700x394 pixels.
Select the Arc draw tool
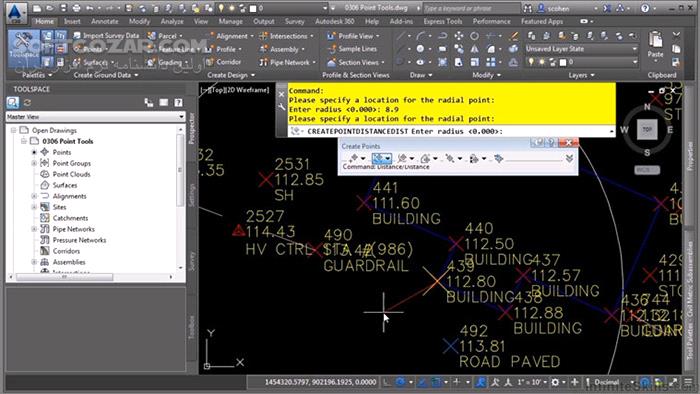pos(421,36)
